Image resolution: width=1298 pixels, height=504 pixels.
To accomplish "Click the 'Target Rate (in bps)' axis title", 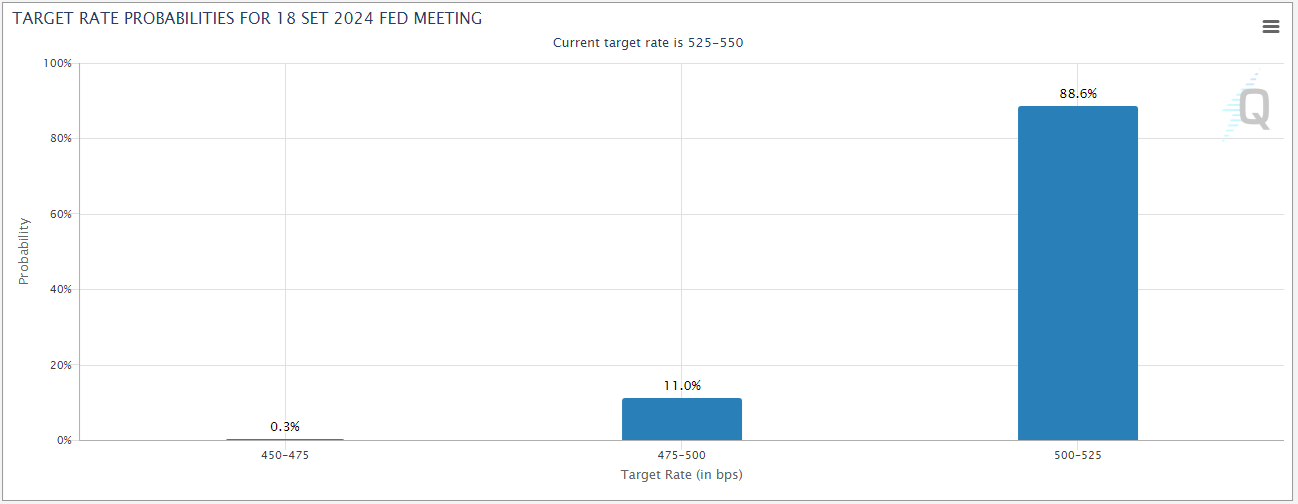I will 681,474.
